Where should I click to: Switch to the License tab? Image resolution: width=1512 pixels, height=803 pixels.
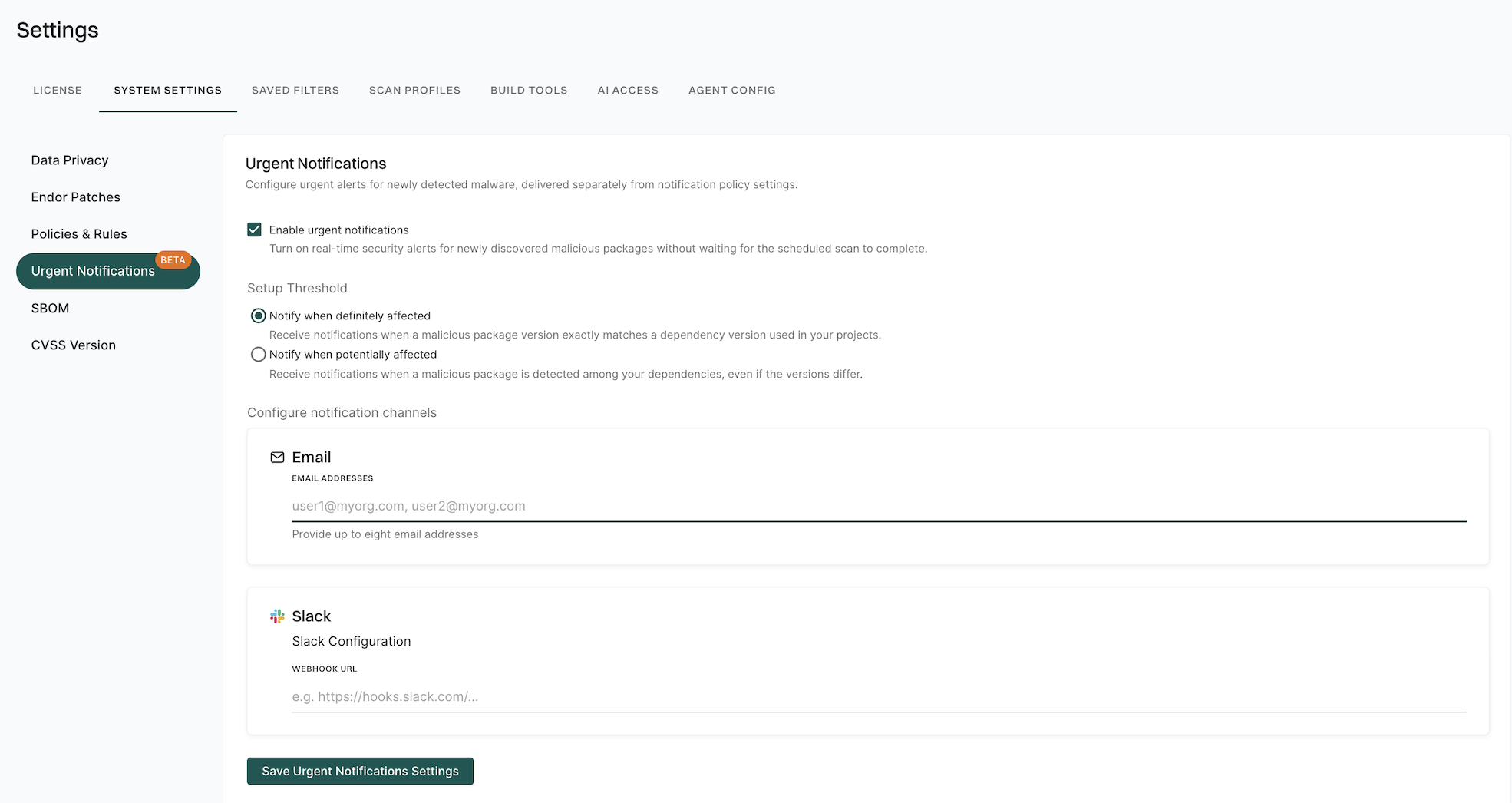click(x=58, y=91)
